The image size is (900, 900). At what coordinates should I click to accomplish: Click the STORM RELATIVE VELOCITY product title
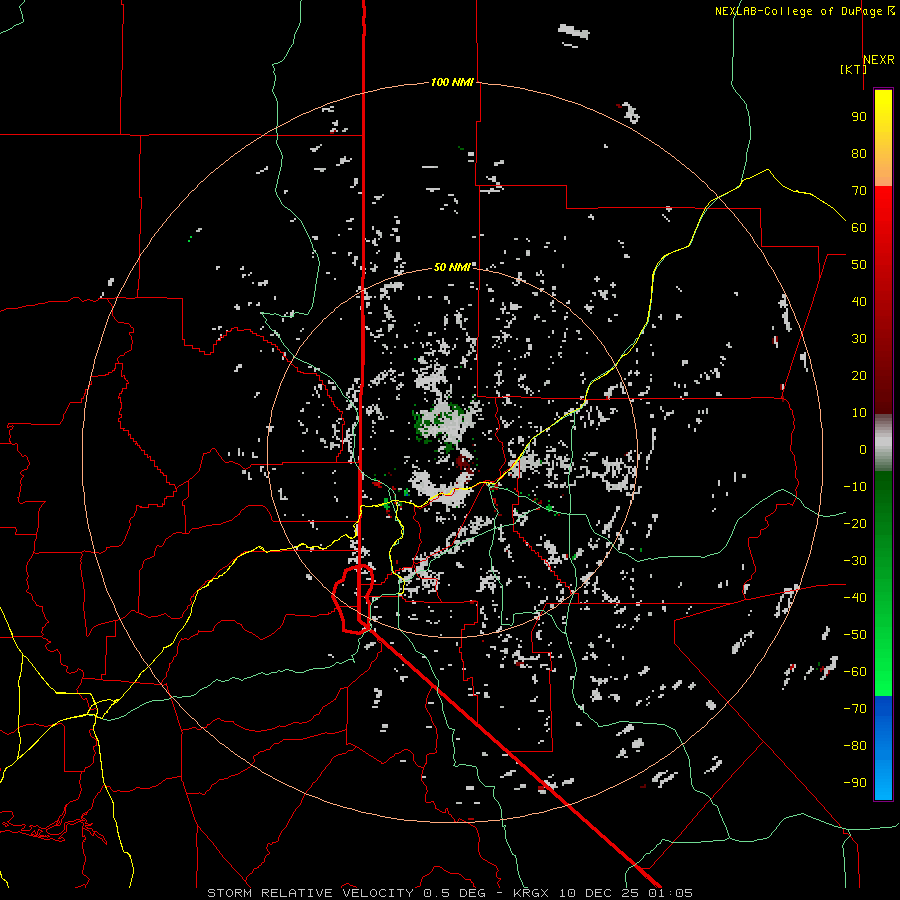[310, 893]
